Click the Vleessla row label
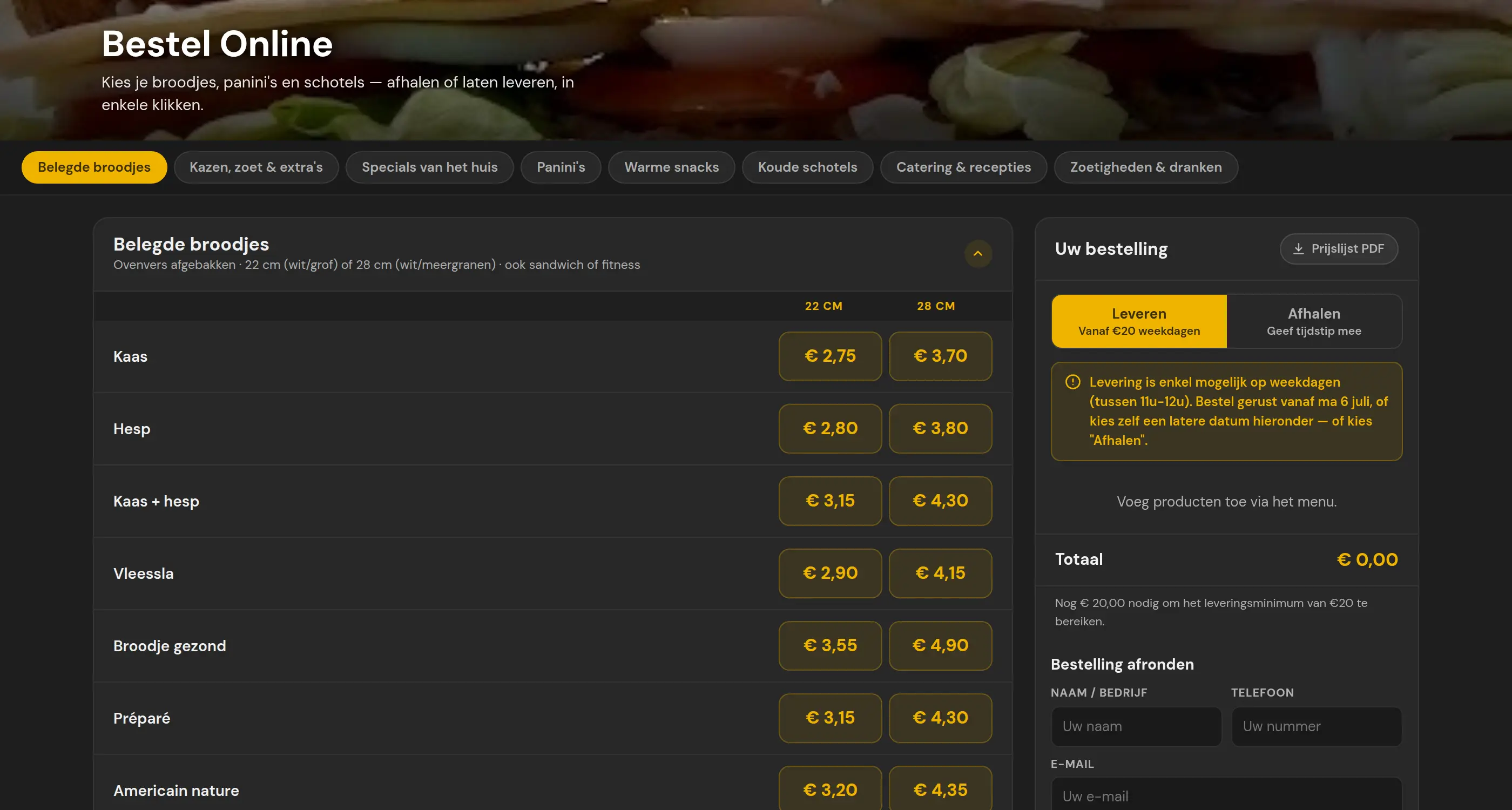Image resolution: width=1512 pixels, height=810 pixels. click(x=143, y=573)
